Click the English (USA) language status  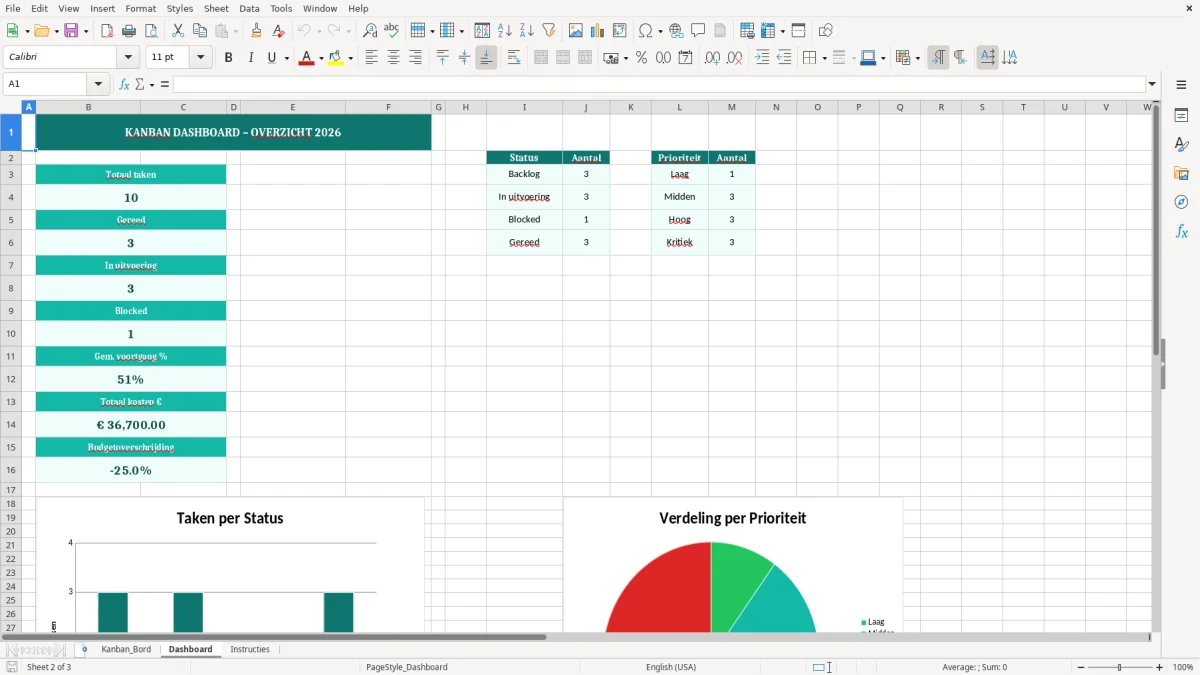[x=671, y=667]
